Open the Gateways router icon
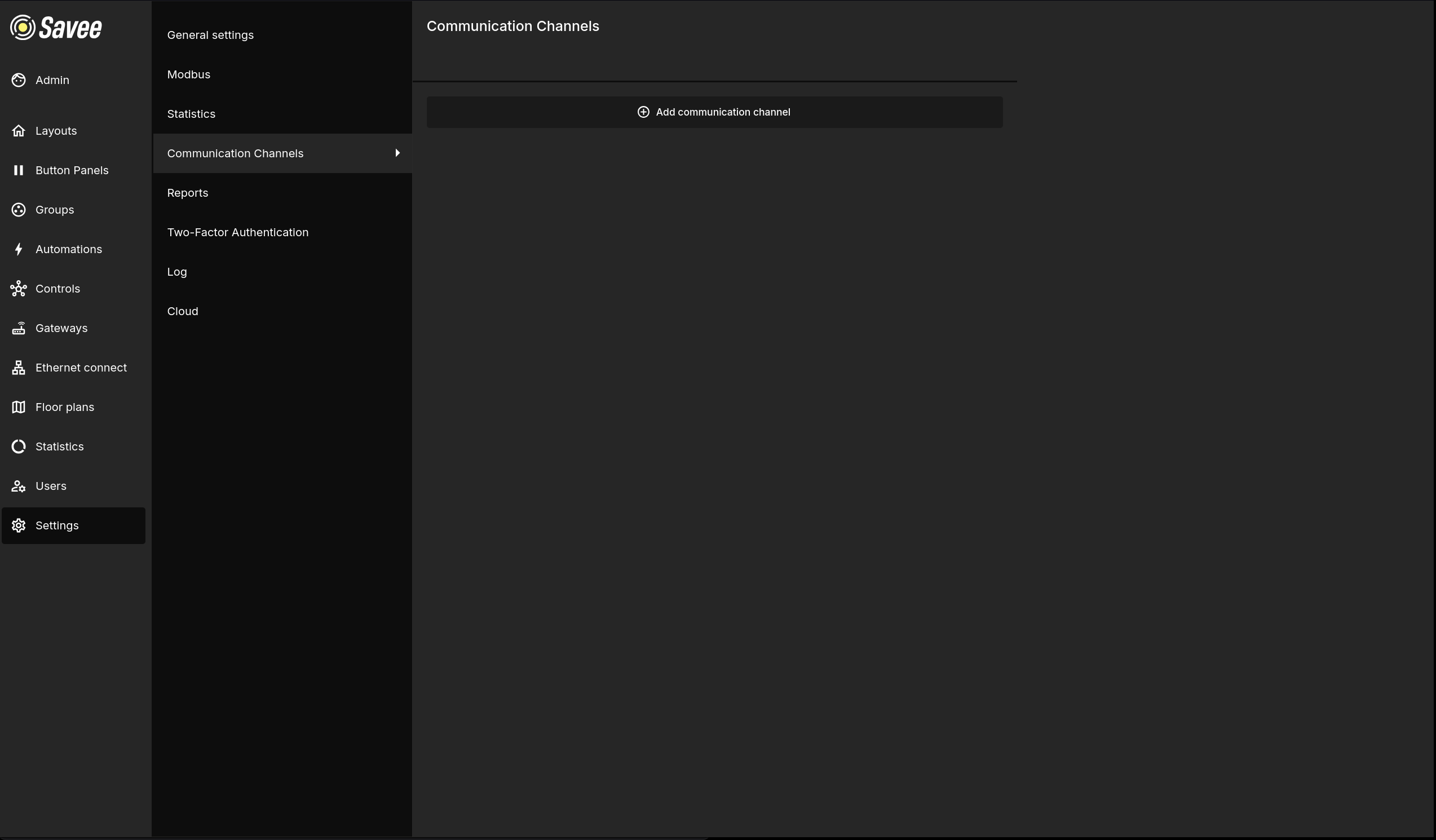 pyautogui.click(x=18, y=328)
